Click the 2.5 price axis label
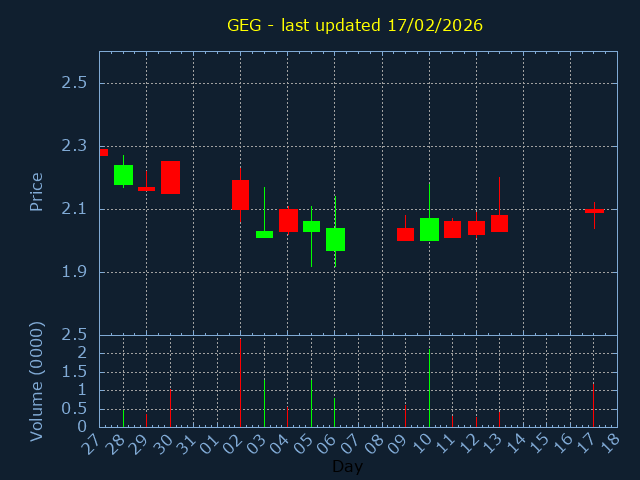 coord(75,83)
